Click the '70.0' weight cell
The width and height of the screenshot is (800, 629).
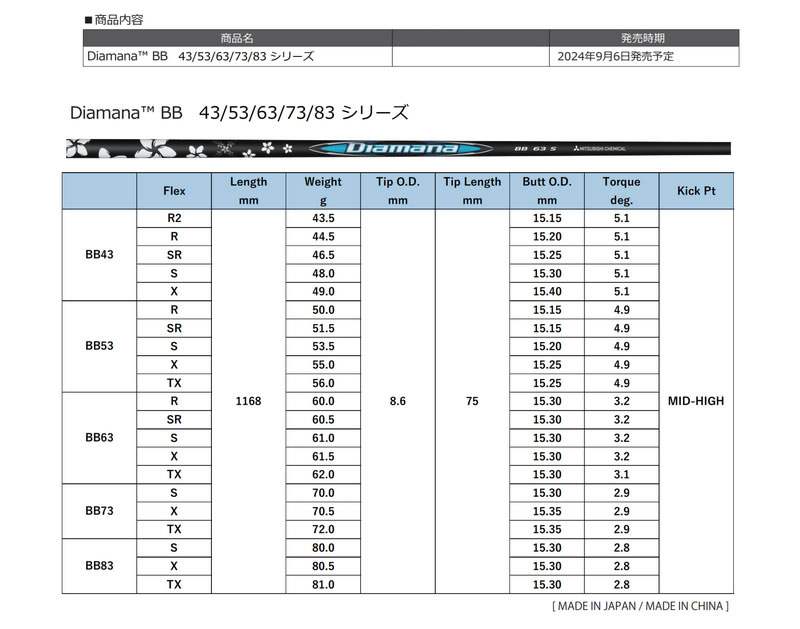(323, 493)
